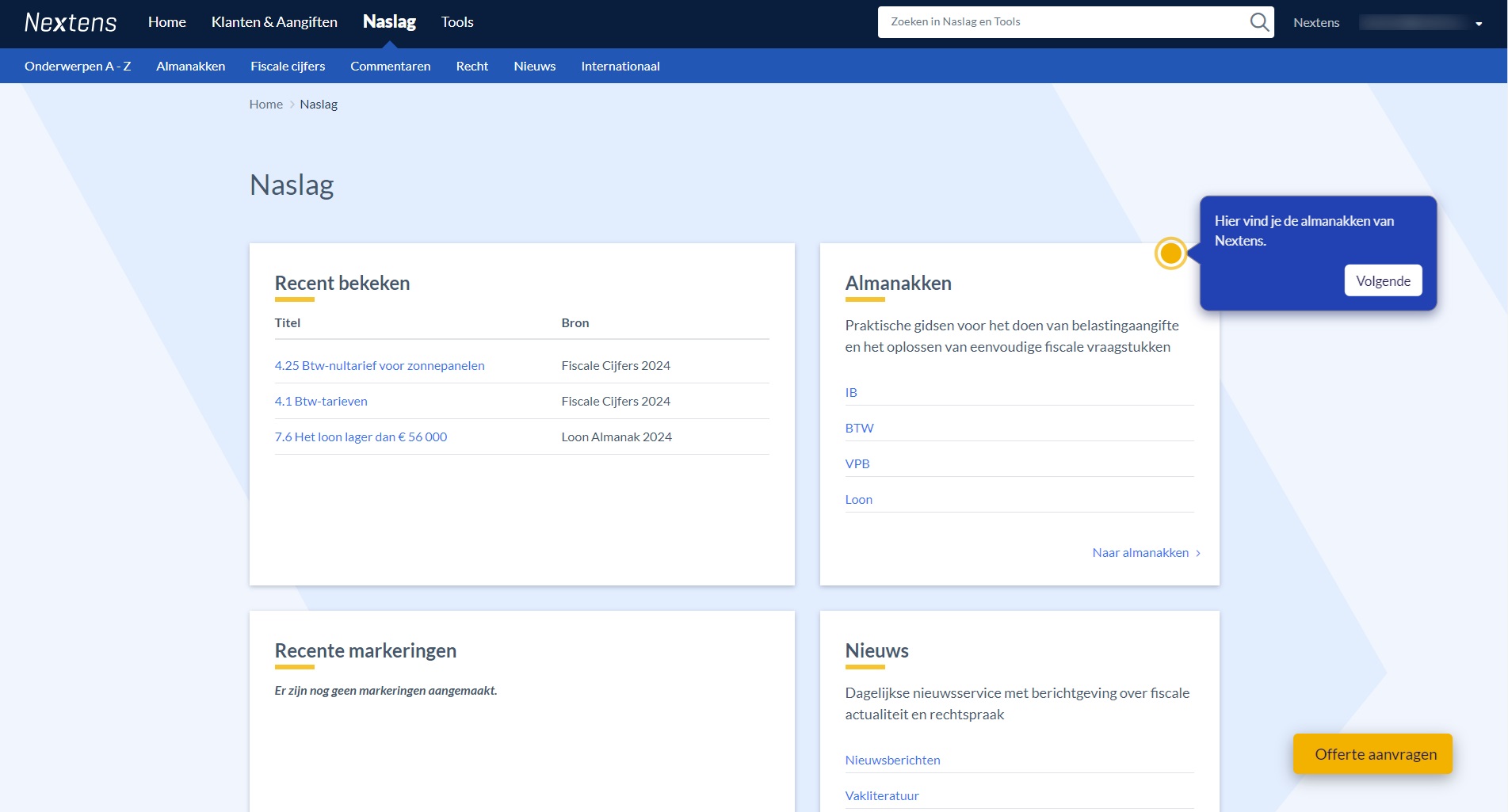Click the Loon Almanak 2024 cell
Screen dimensions: 1508x812
pos(617,437)
